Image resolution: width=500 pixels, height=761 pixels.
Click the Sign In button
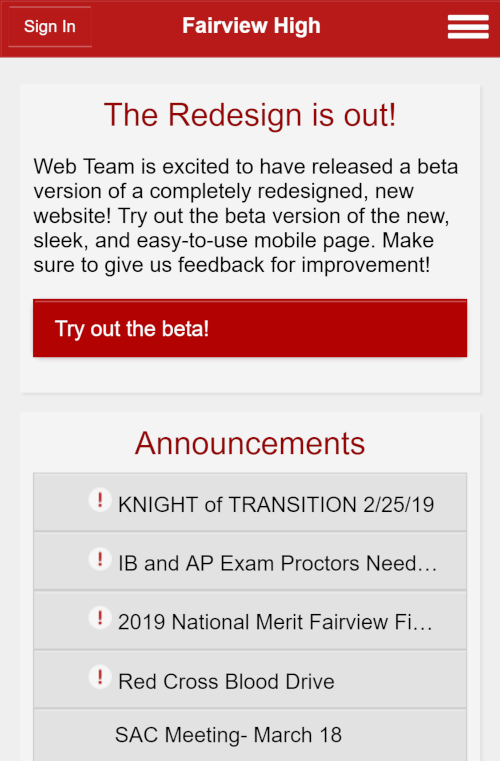(50, 27)
